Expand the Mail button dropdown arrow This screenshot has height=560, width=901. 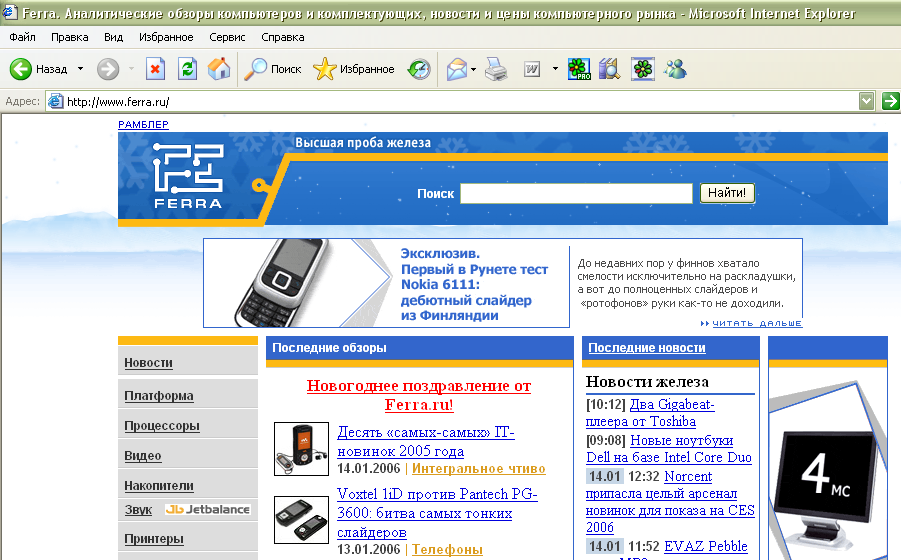(x=473, y=69)
